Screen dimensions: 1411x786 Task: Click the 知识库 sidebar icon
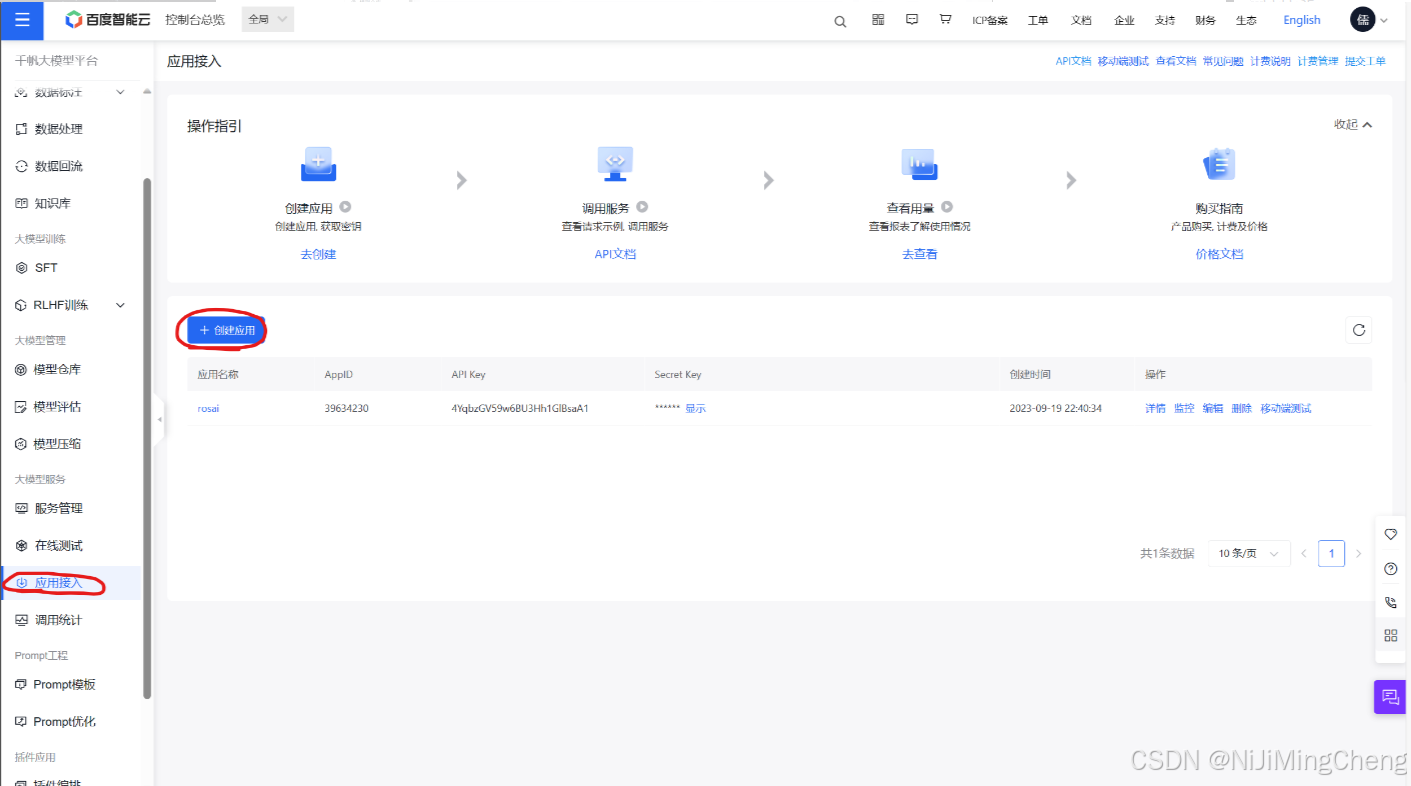pyautogui.click(x=22, y=203)
